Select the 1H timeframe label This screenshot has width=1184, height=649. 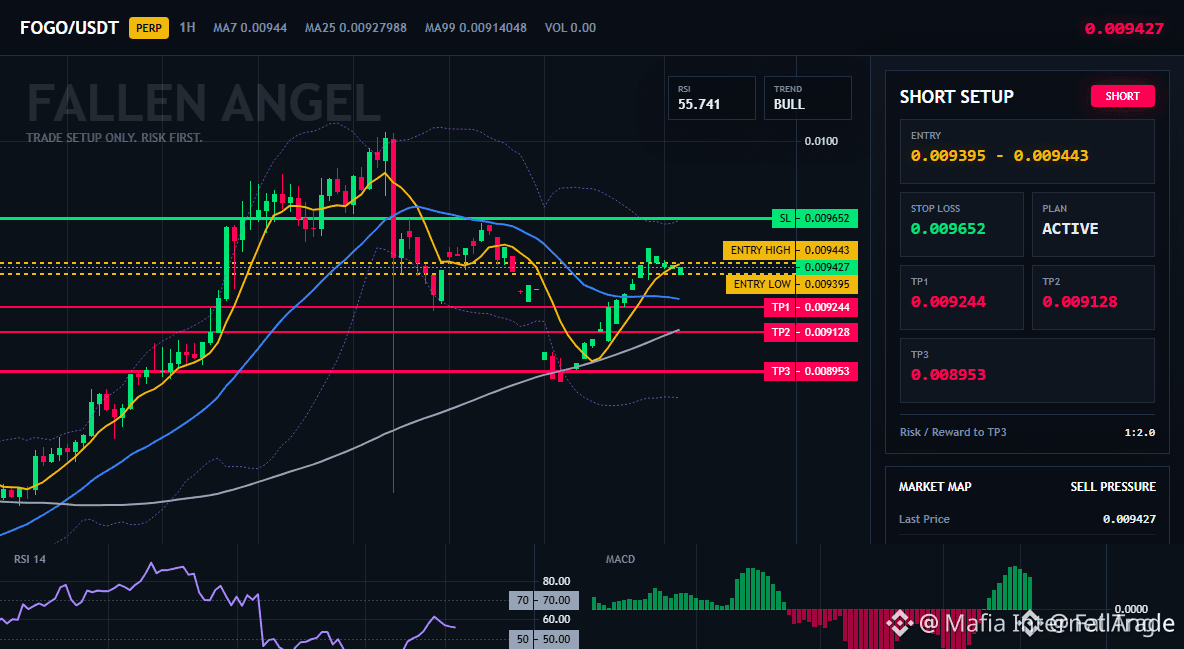click(x=187, y=27)
